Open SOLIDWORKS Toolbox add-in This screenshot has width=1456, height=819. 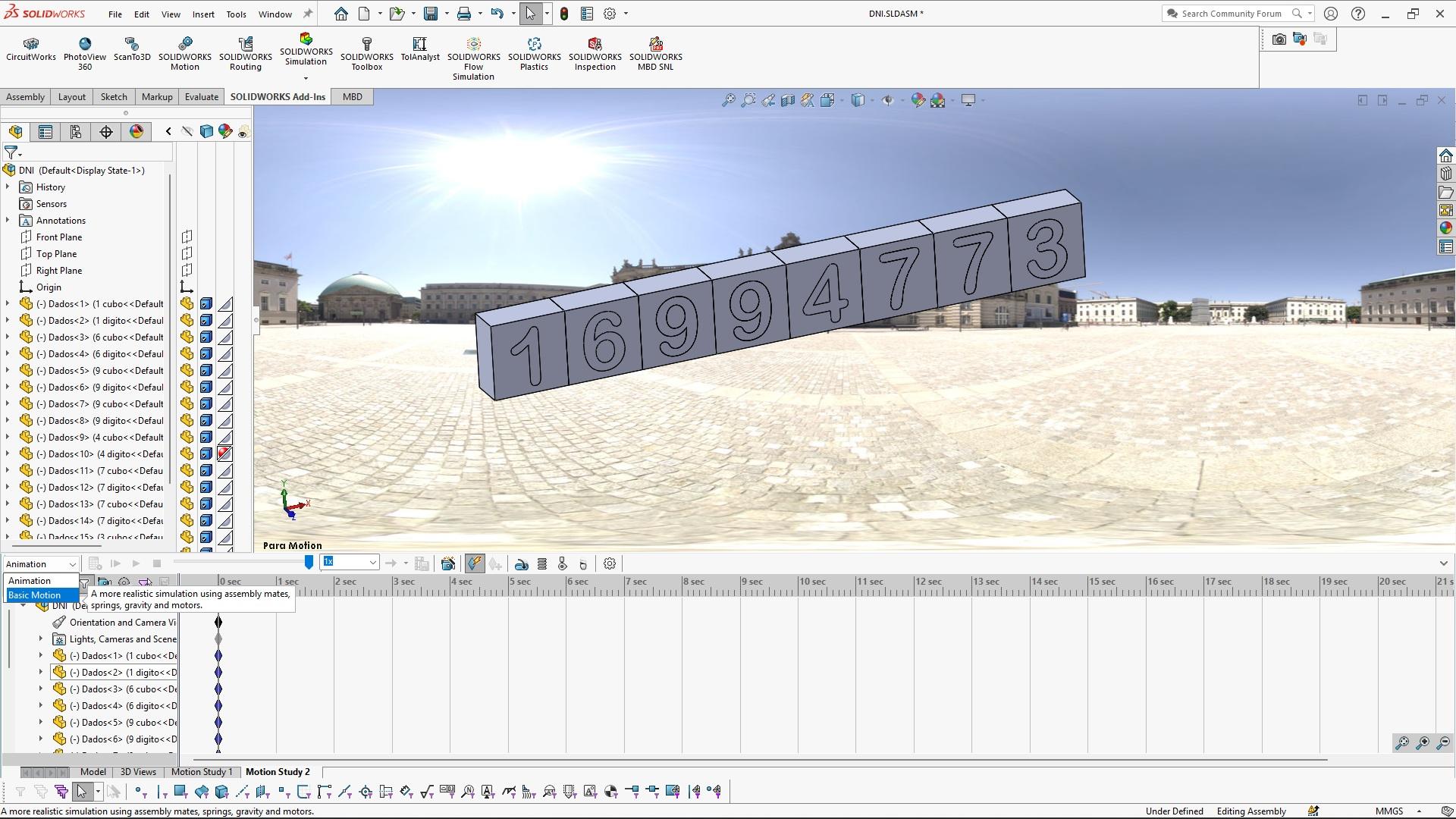tap(367, 54)
